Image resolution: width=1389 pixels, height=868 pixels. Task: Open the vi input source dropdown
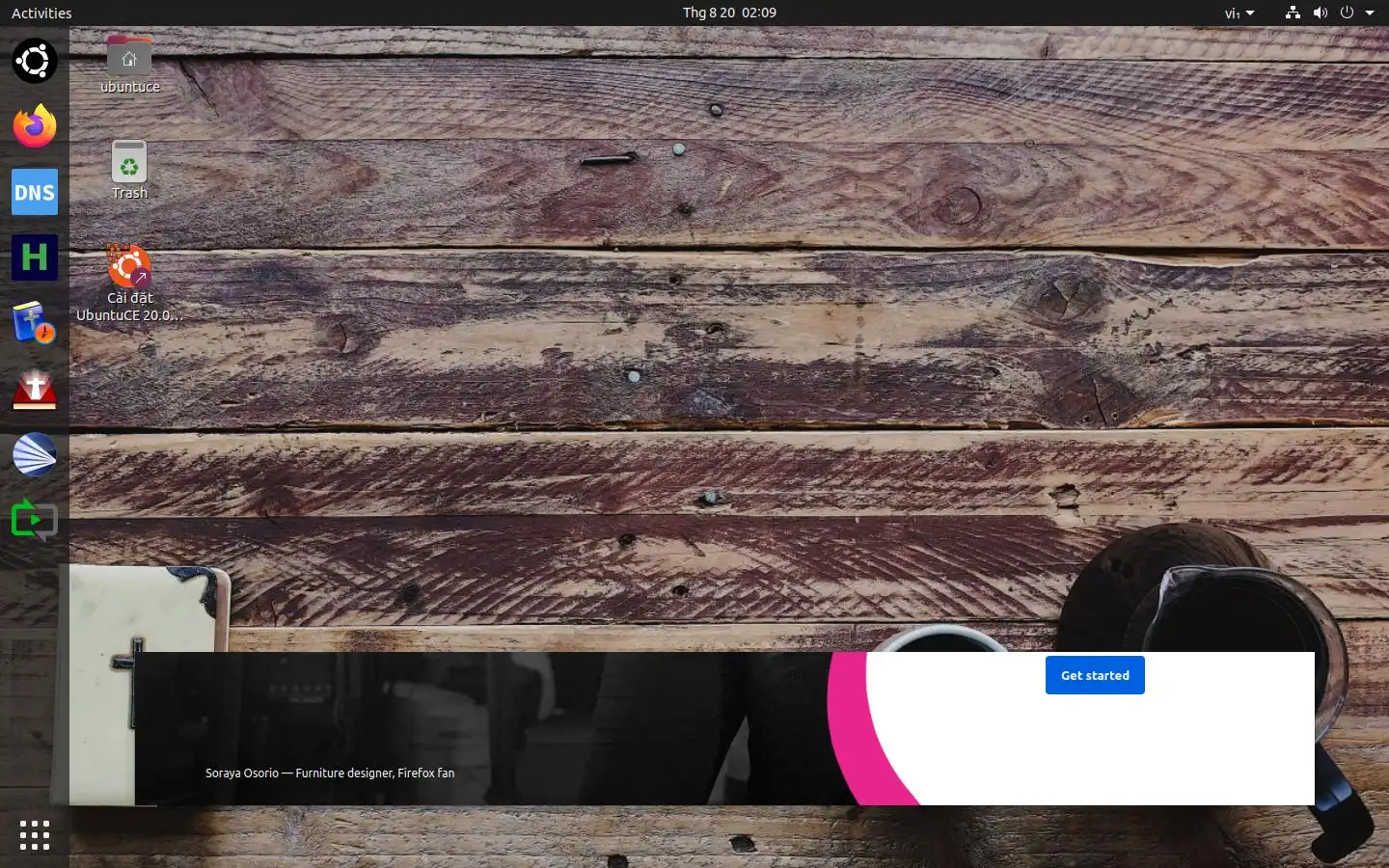coord(1239,13)
